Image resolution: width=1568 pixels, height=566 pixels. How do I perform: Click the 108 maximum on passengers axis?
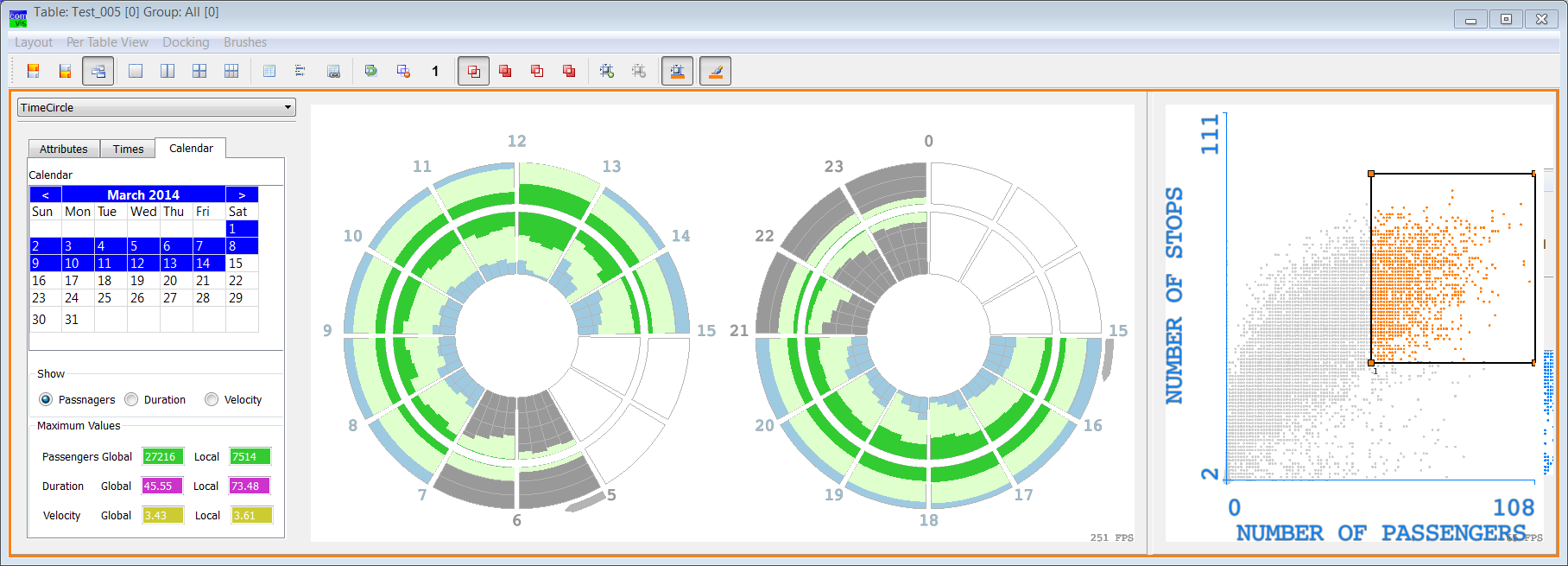[1514, 507]
